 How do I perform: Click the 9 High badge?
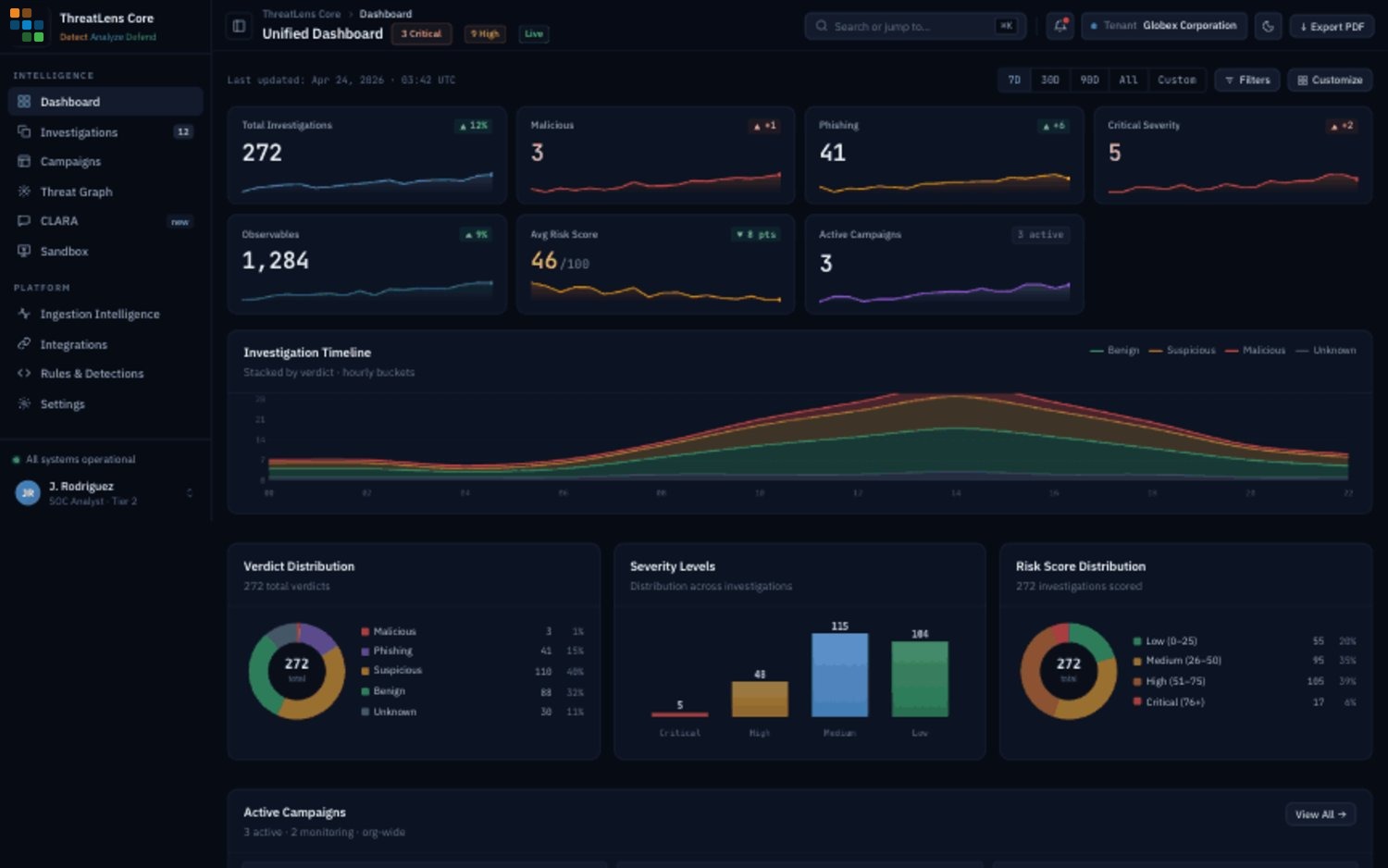(485, 34)
